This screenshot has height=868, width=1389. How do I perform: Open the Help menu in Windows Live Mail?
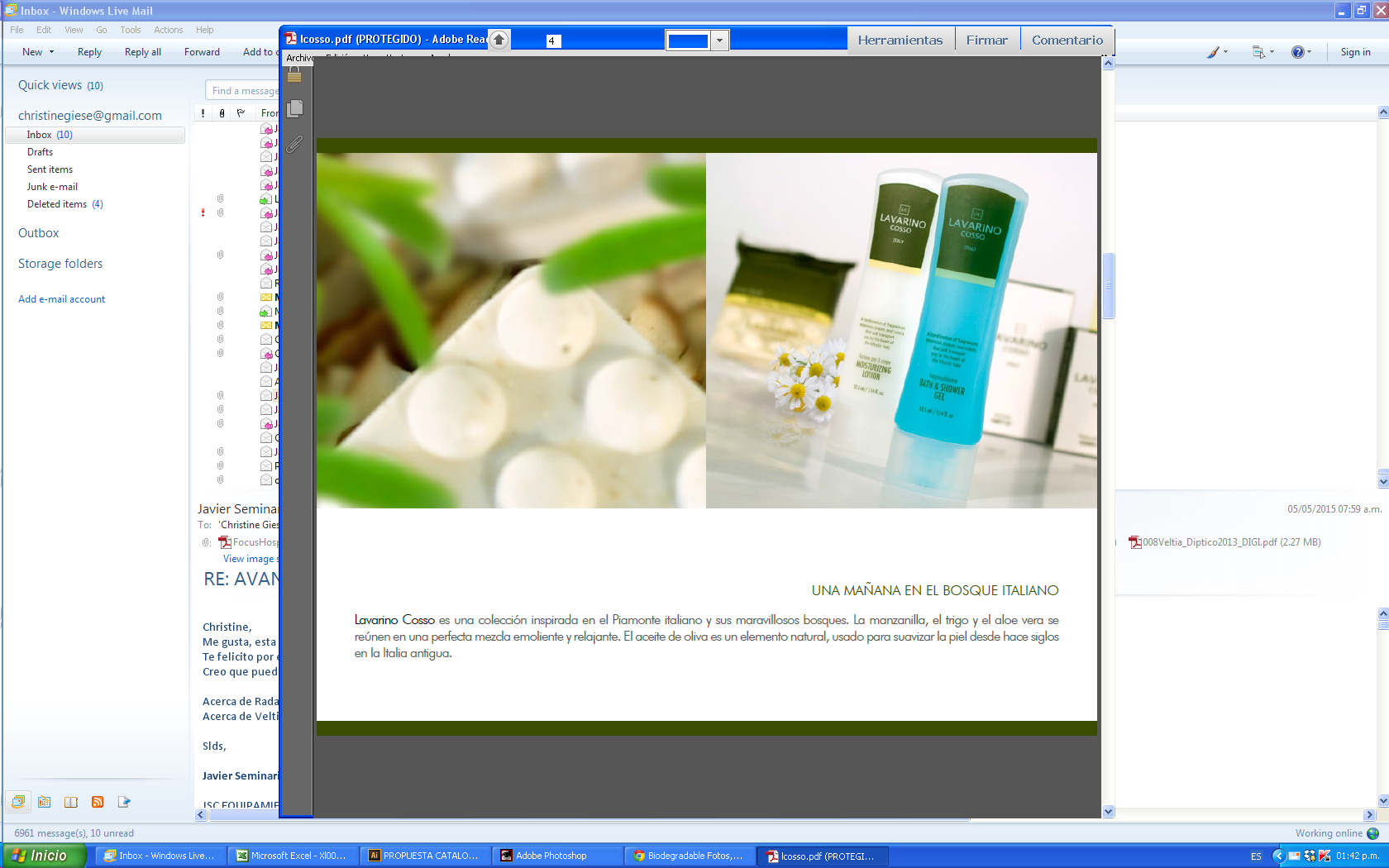tap(205, 30)
